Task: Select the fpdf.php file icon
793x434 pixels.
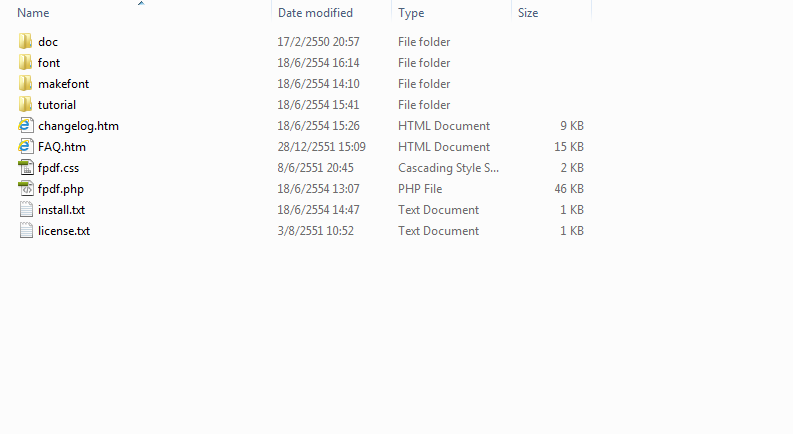Action: 26,189
